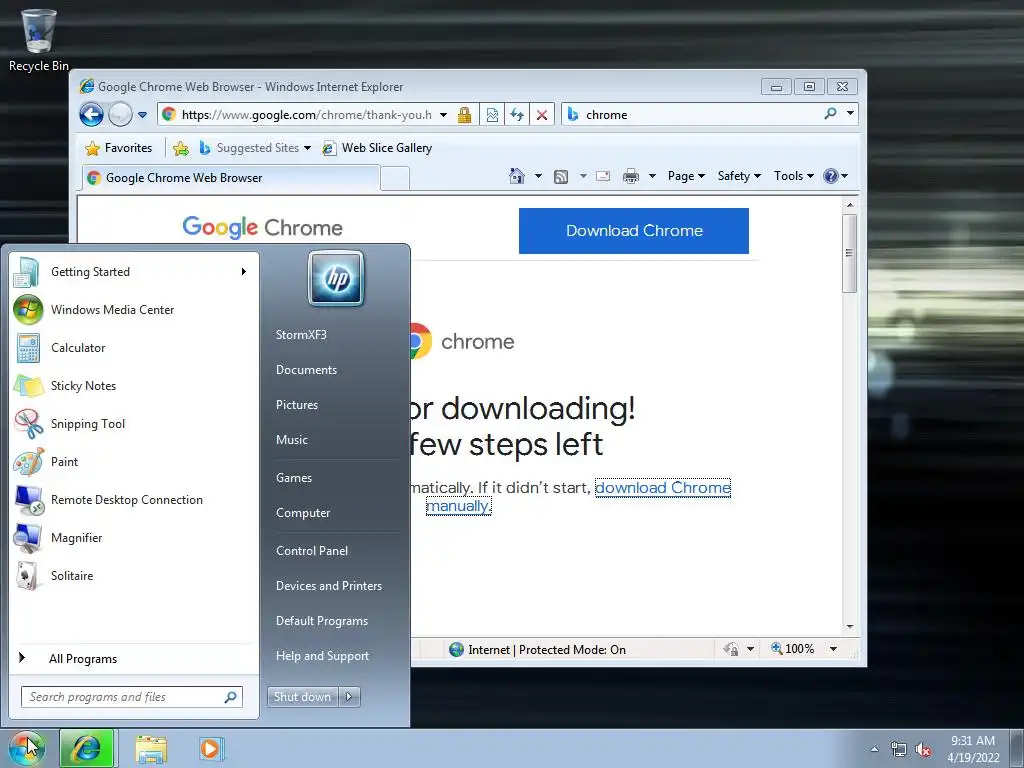Screen dimensions: 1024x768
Task: Click the muted volume tray icon
Action: pyautogui.click(x=923, y=750)
